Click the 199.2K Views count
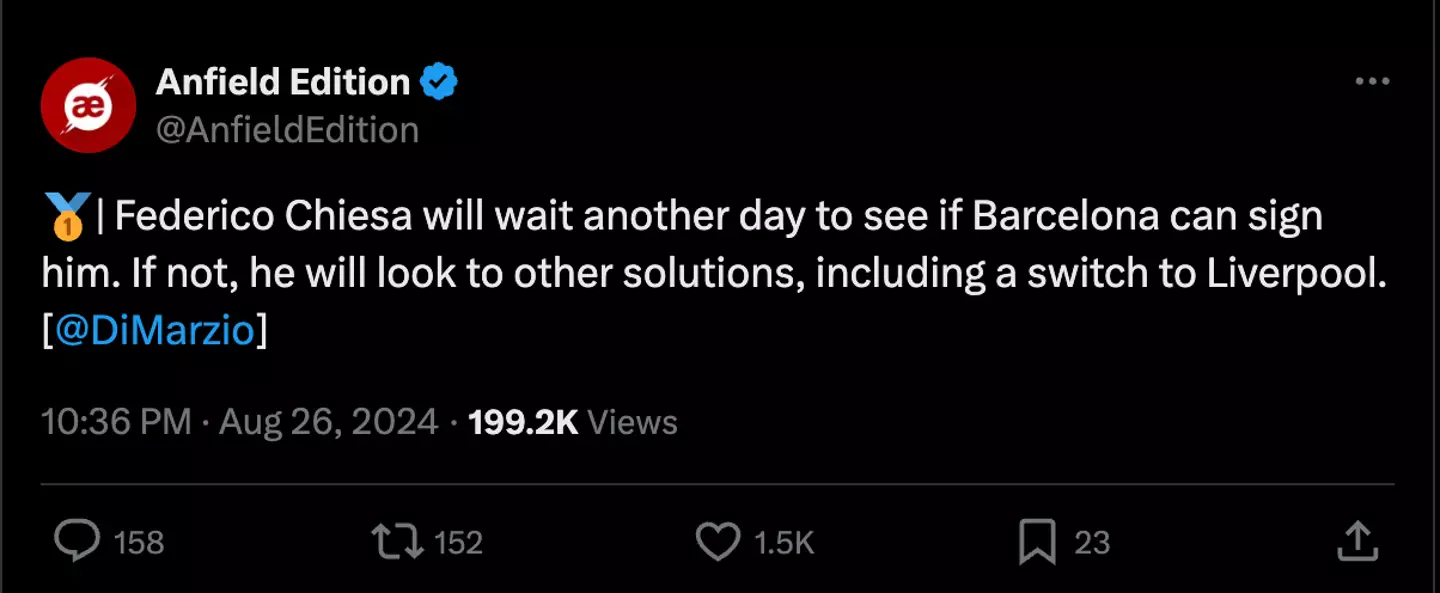The image size is (1440, 593). [573, 422]
